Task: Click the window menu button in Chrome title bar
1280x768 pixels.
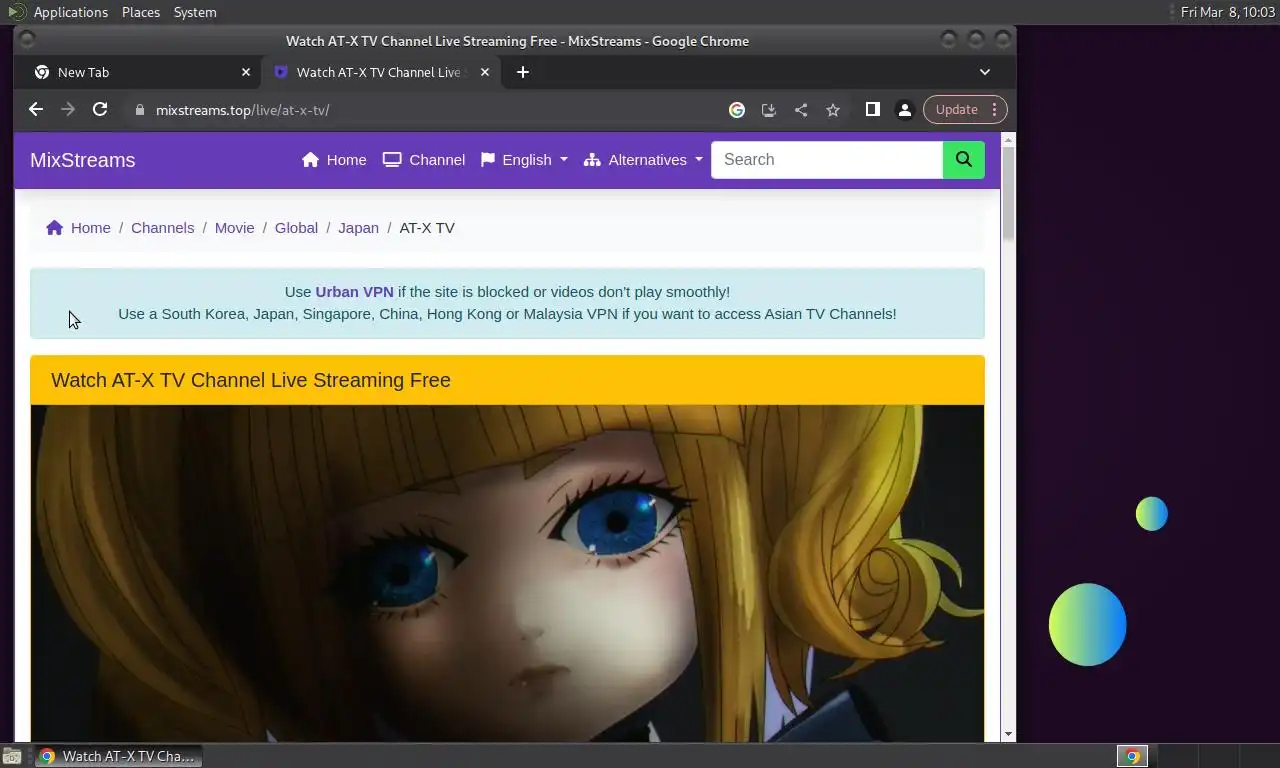Action: click(x=28, y=40)
